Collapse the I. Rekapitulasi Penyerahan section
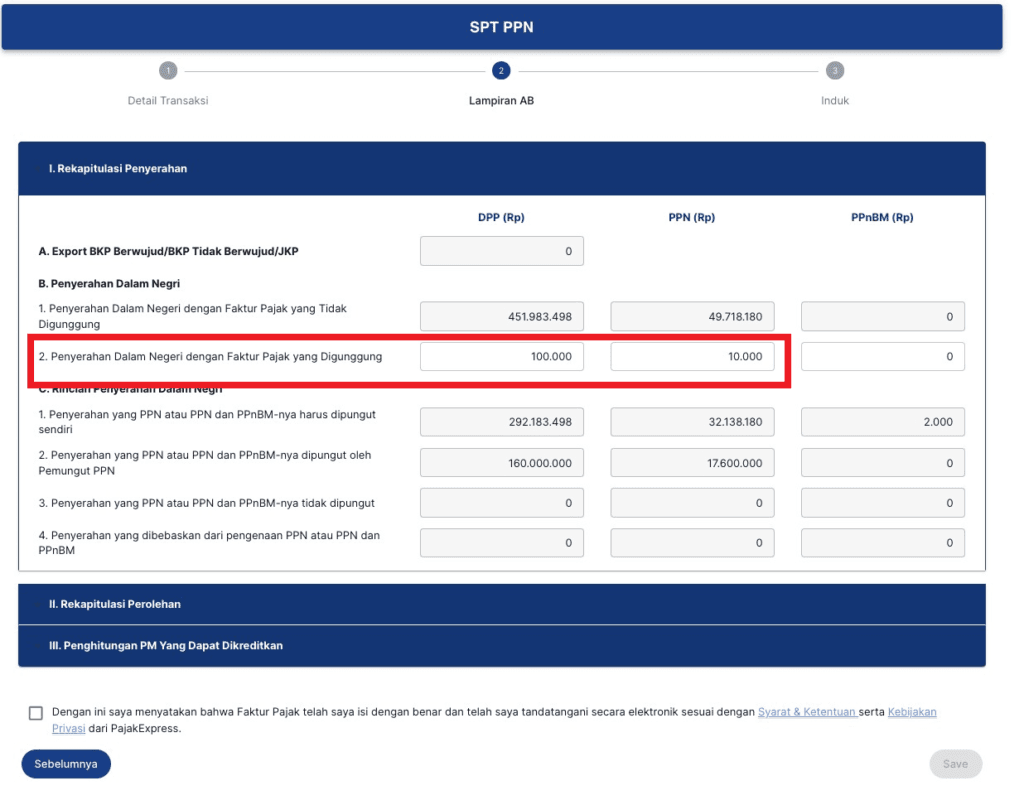This screenshot has height=800, width=1024. pyautogui.click(x=501, y=169)
